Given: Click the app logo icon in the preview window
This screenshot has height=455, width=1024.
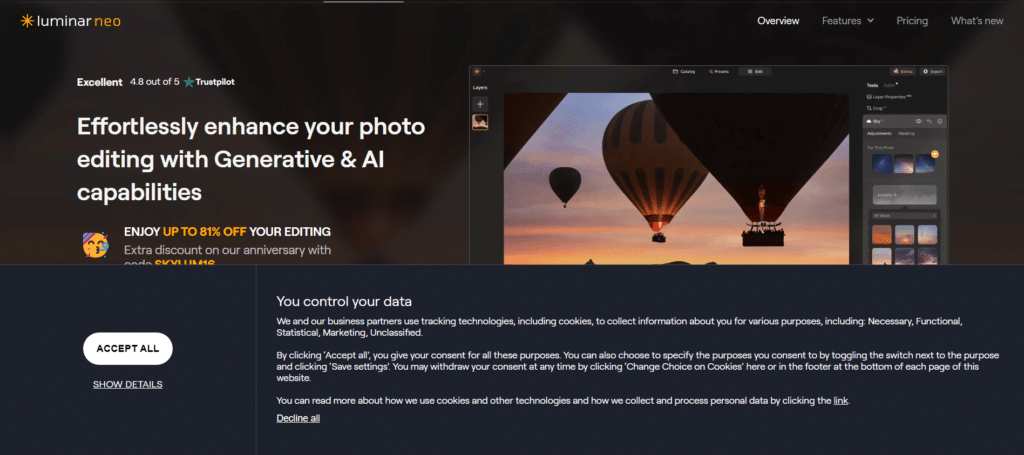Looking at the screenshot, I should pyautogui.click(x=477, y=71).
